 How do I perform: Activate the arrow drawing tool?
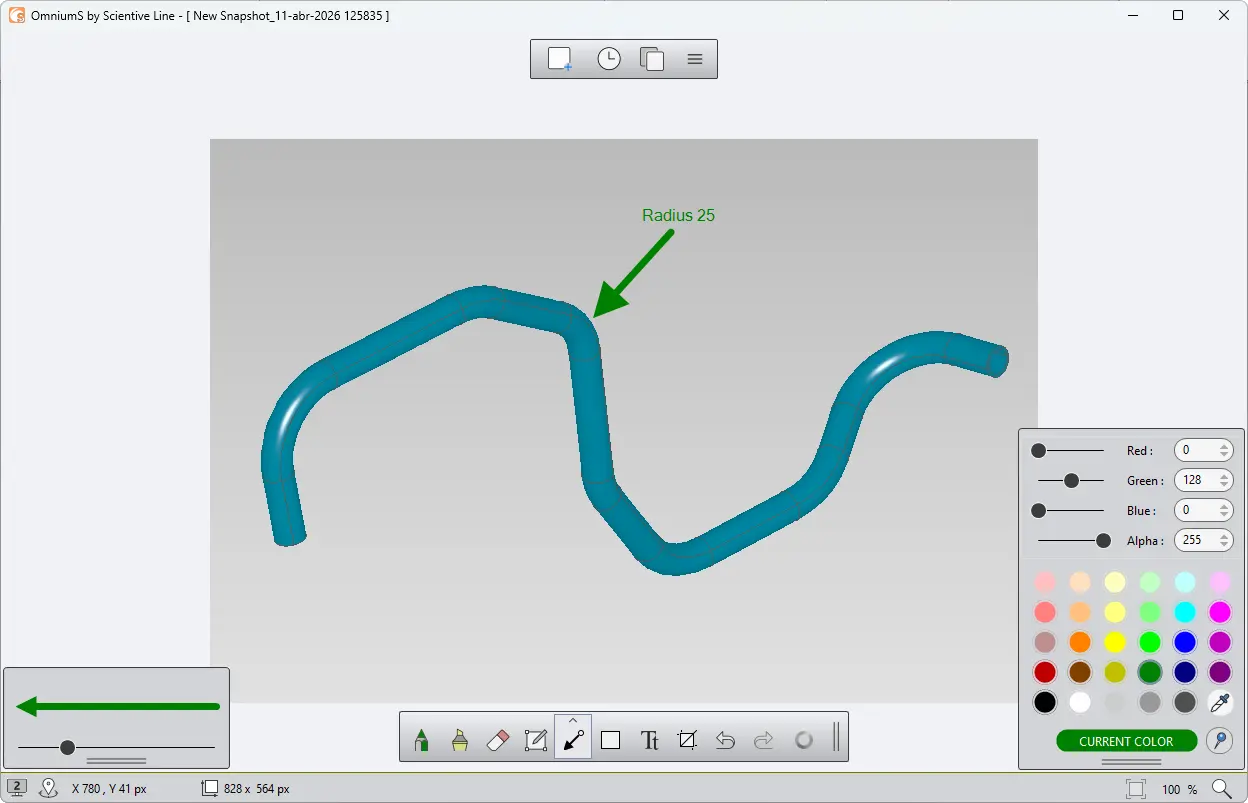pyautogui.click(x=573, y=740)
